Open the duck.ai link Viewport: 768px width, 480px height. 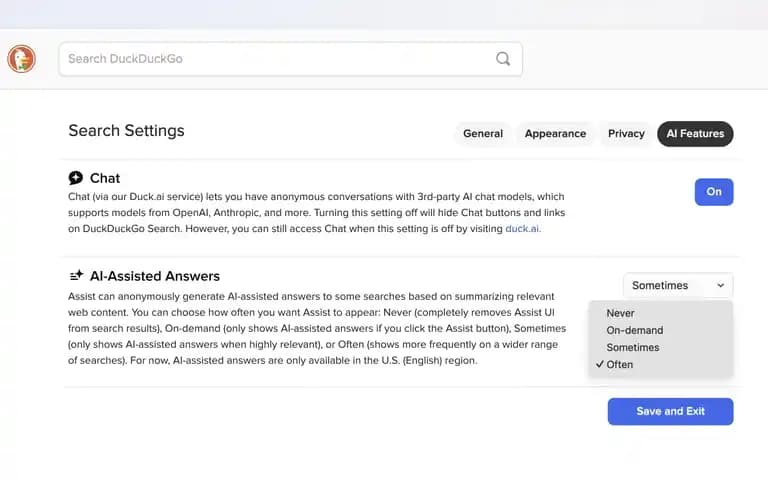pos(523,229)
